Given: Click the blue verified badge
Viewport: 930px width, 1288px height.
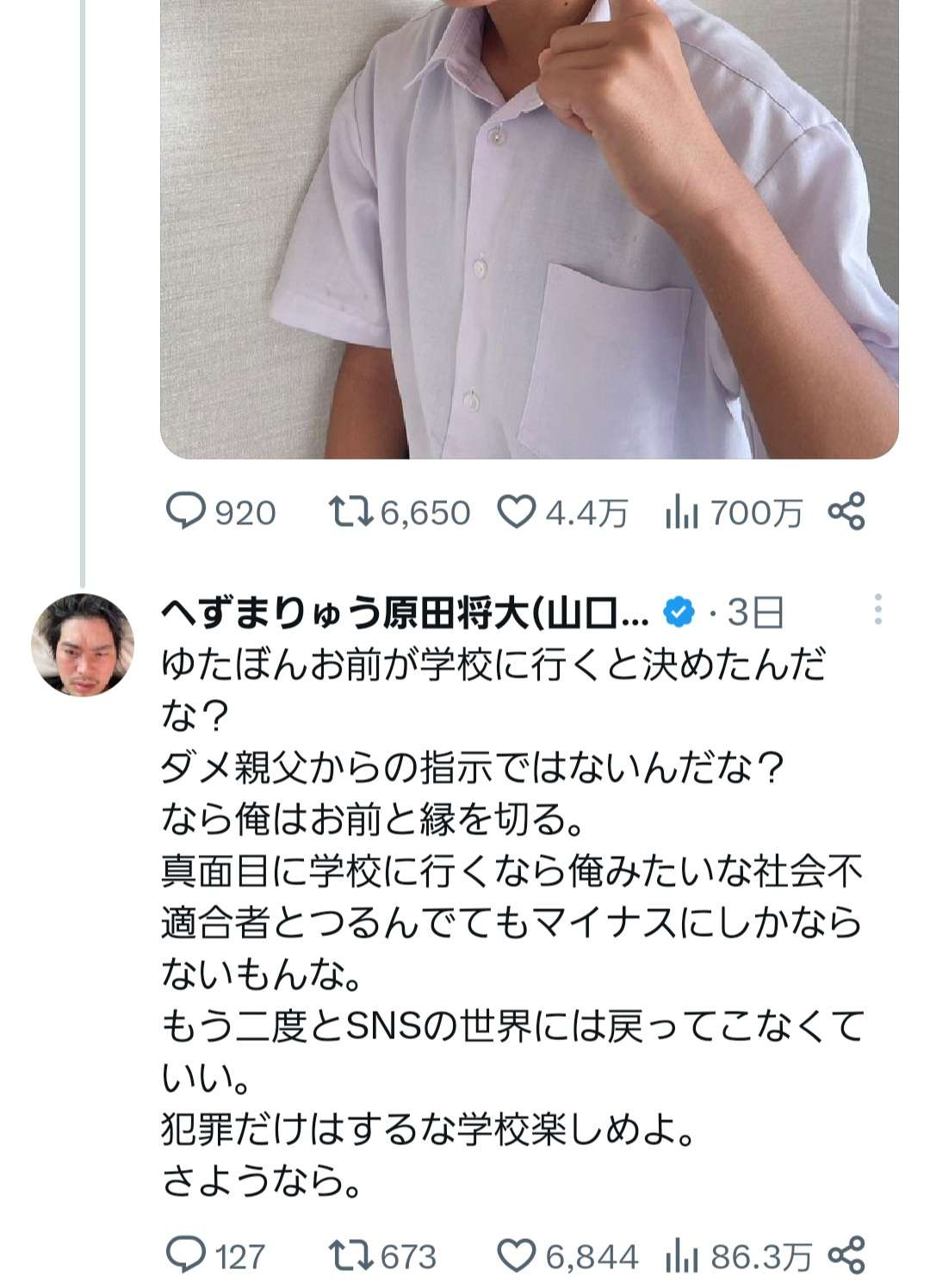Looking at the screenshot, I should [679, 613].
